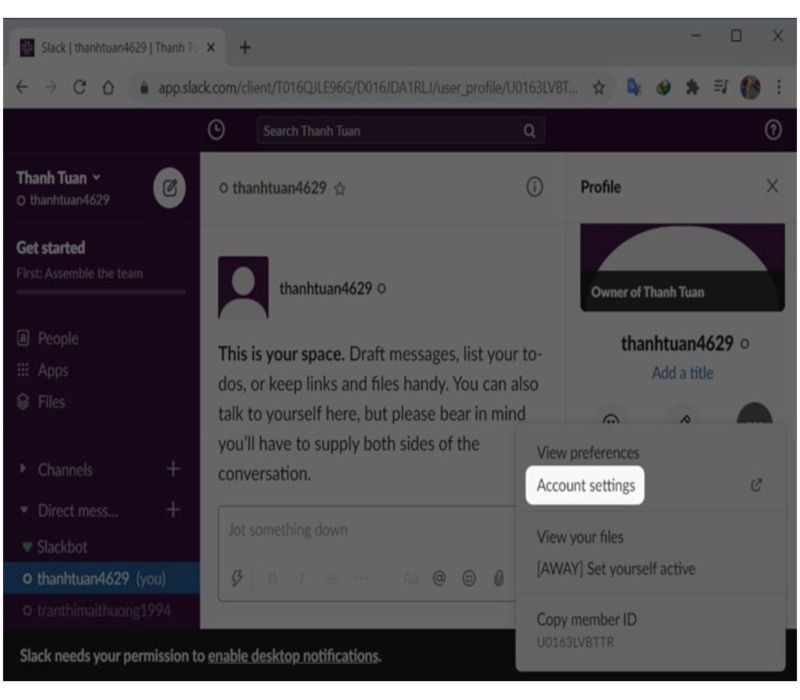Close the Profile panel
This screenshot has width=800, height=700.
click(x=772, y=186)
